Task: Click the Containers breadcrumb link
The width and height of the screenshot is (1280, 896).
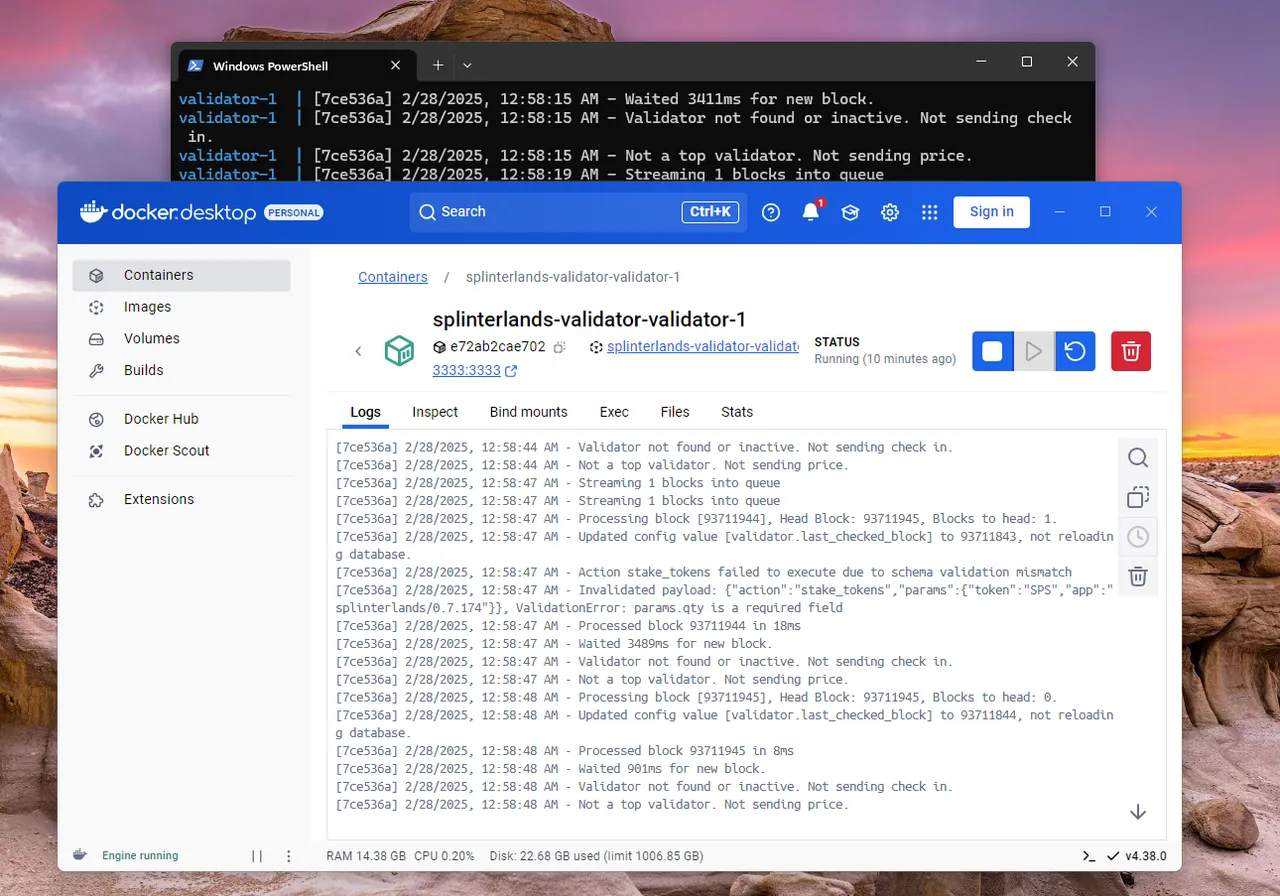Action: [x=393, y=277]
